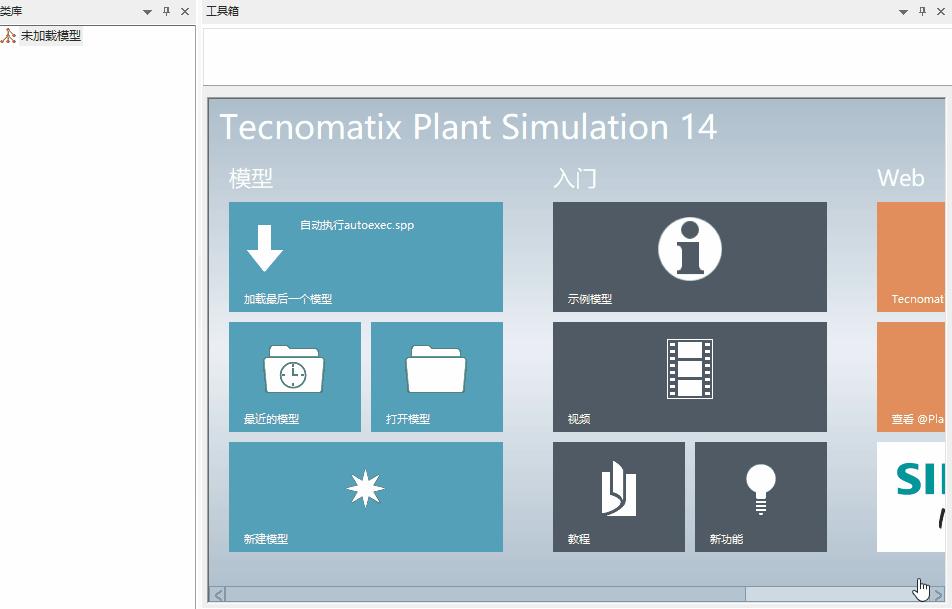Open the 工具箱 panel options dropdown arrow
Image resolution: width=952 pixels, height=609 pixels.
click(901, 11)
